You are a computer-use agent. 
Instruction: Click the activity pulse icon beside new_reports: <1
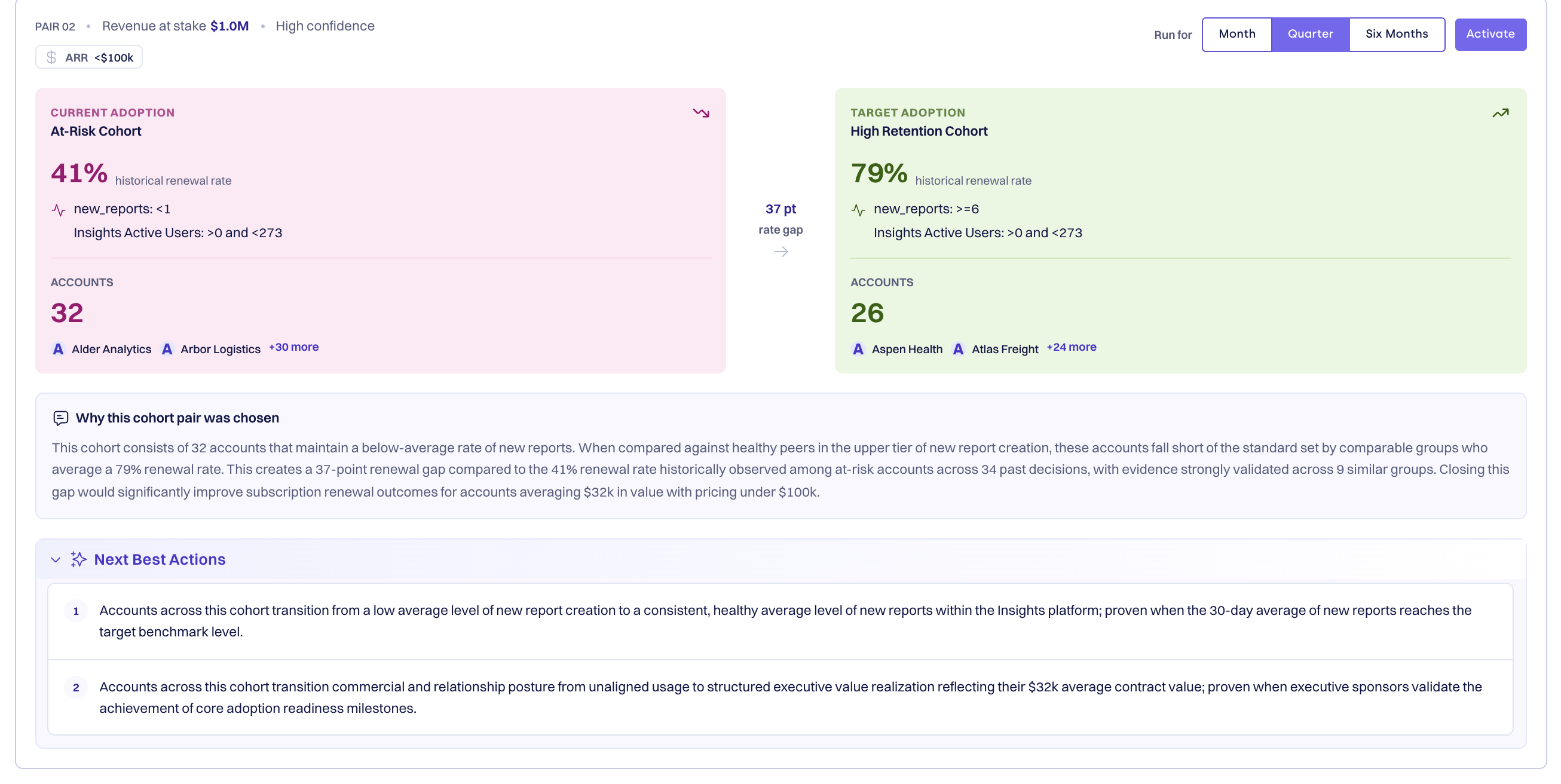(x=59, y=210)
